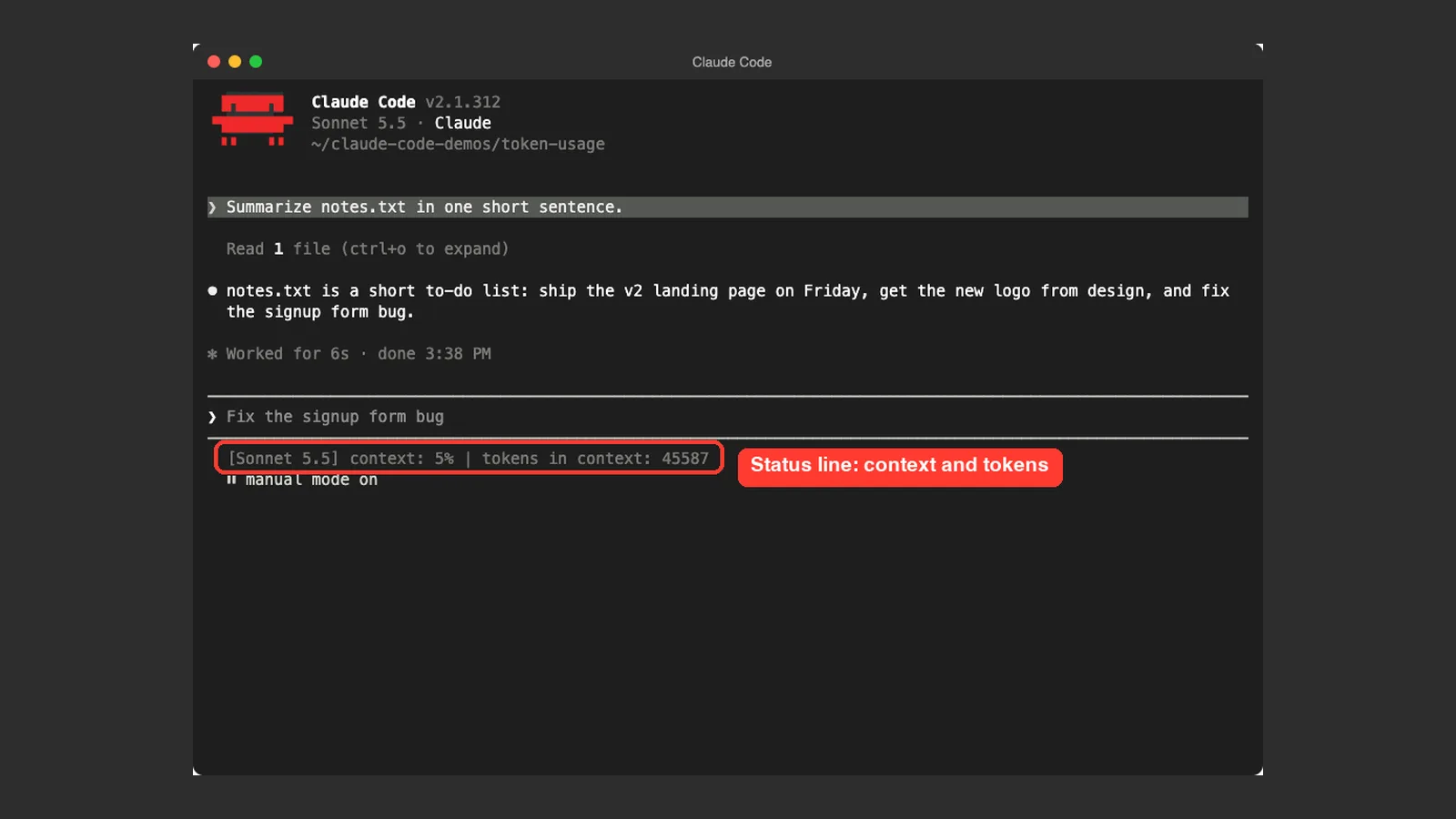Click the chevron prompt icon before 'Fix the signup'
Viewport: 1456px width, 819px height.
pos(212,417)
